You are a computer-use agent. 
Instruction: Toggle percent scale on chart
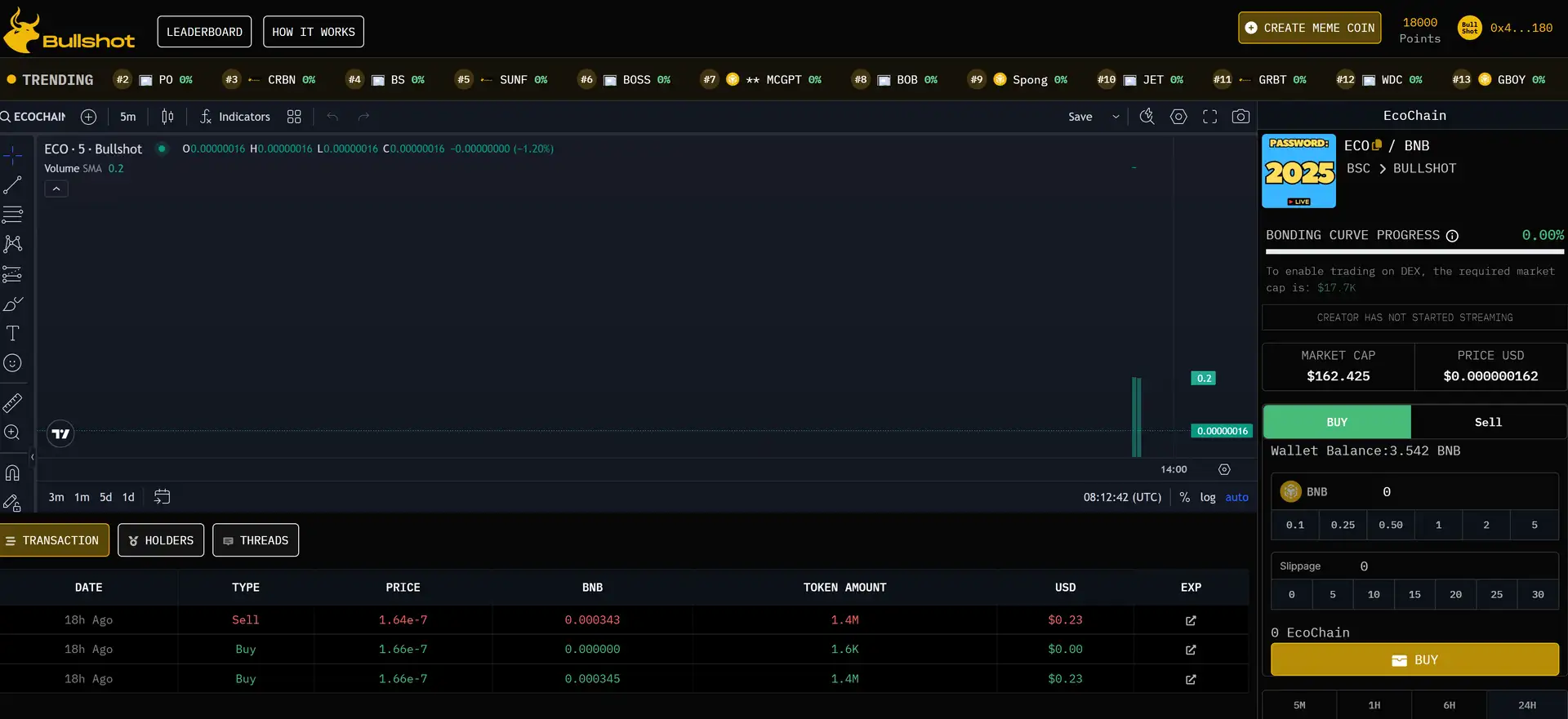[x=1184, y=497]
